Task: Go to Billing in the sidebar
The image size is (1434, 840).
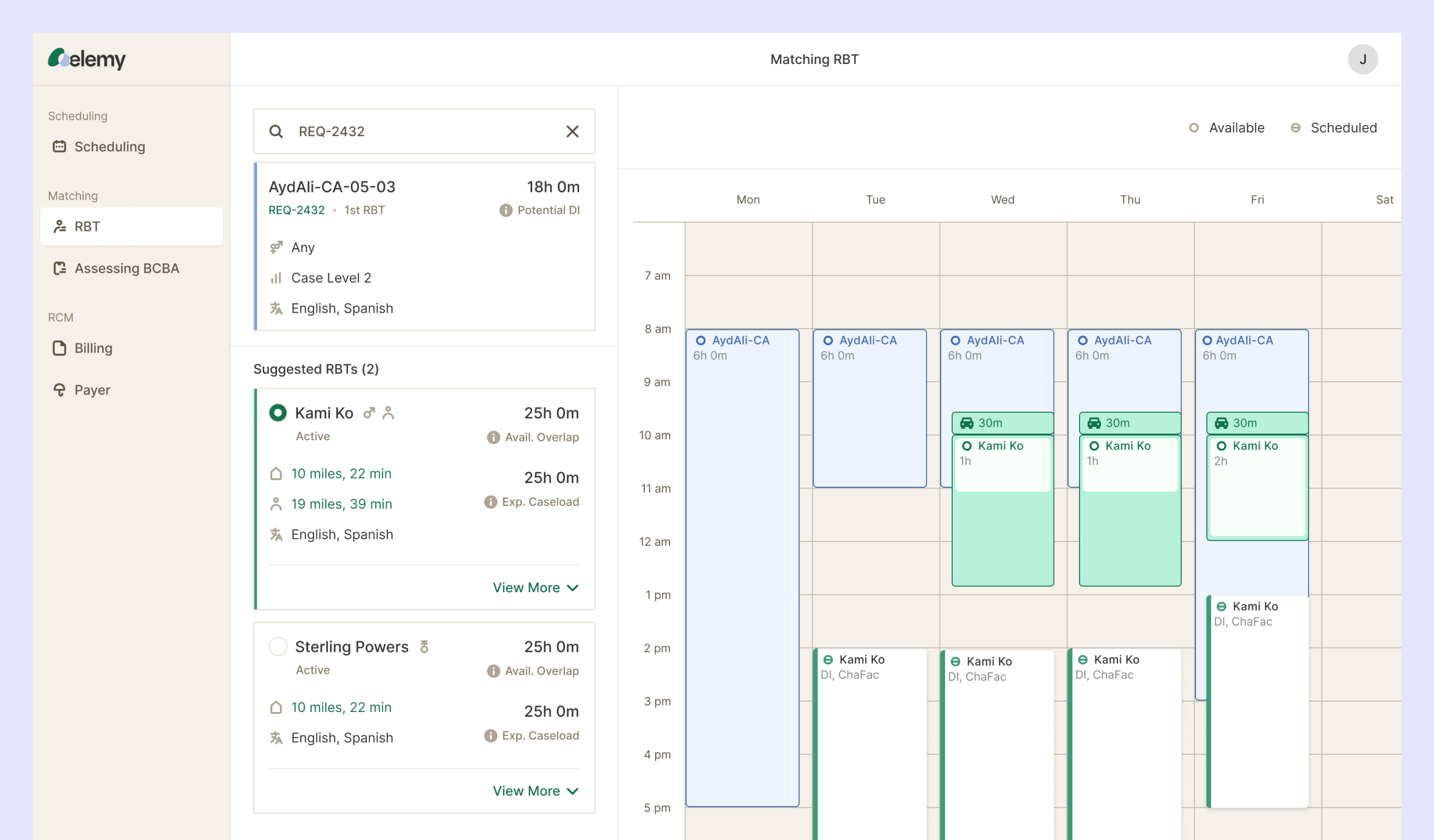Action: point(93,348)
